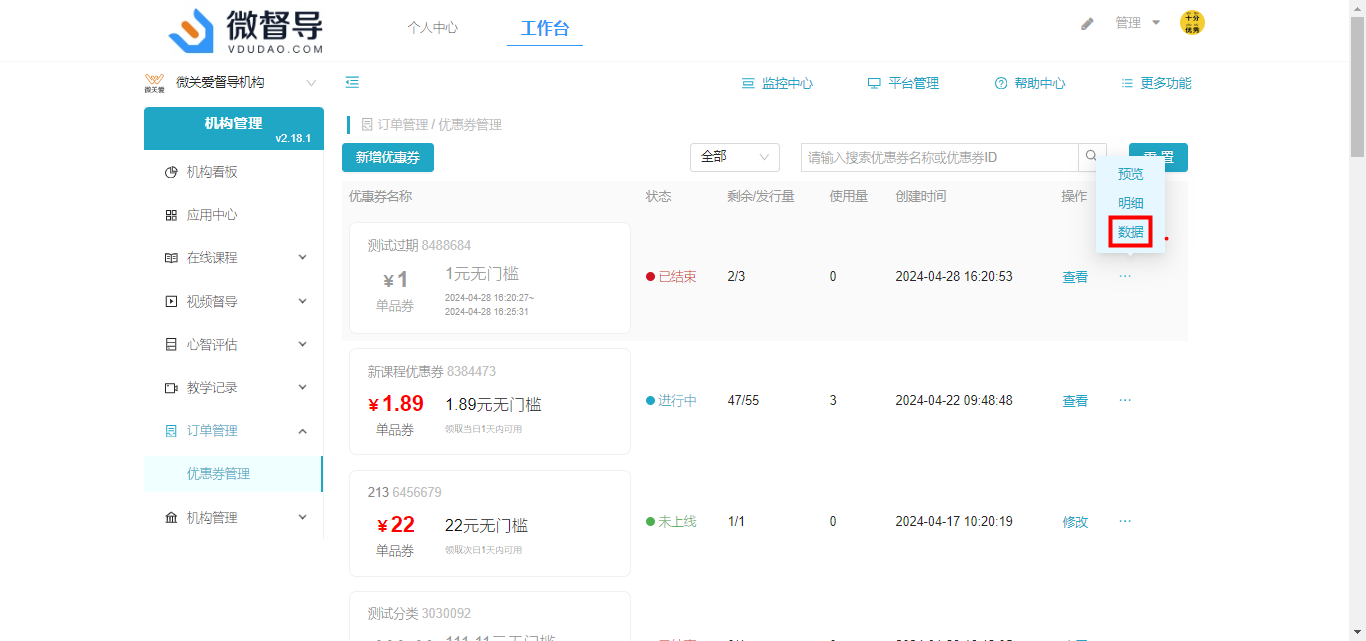Viewport: 1366px width, 641px height.
Task: Open the 全部 status filter dropdown
Action: point(735,157)
